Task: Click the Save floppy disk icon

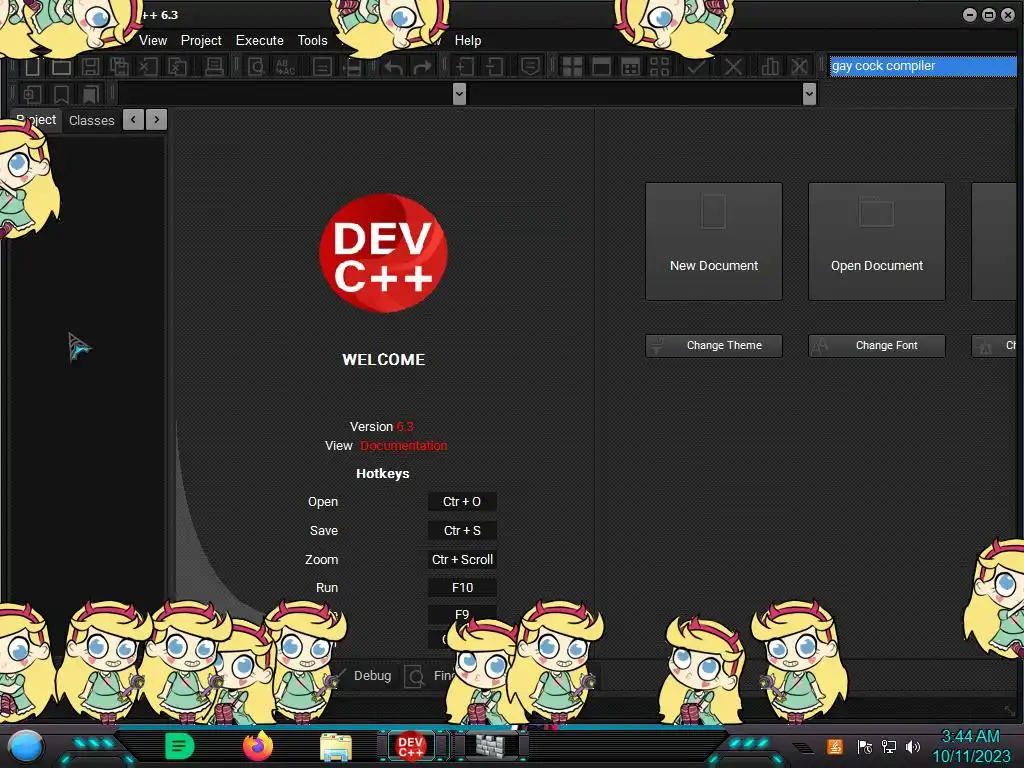Action: [90, 67]
